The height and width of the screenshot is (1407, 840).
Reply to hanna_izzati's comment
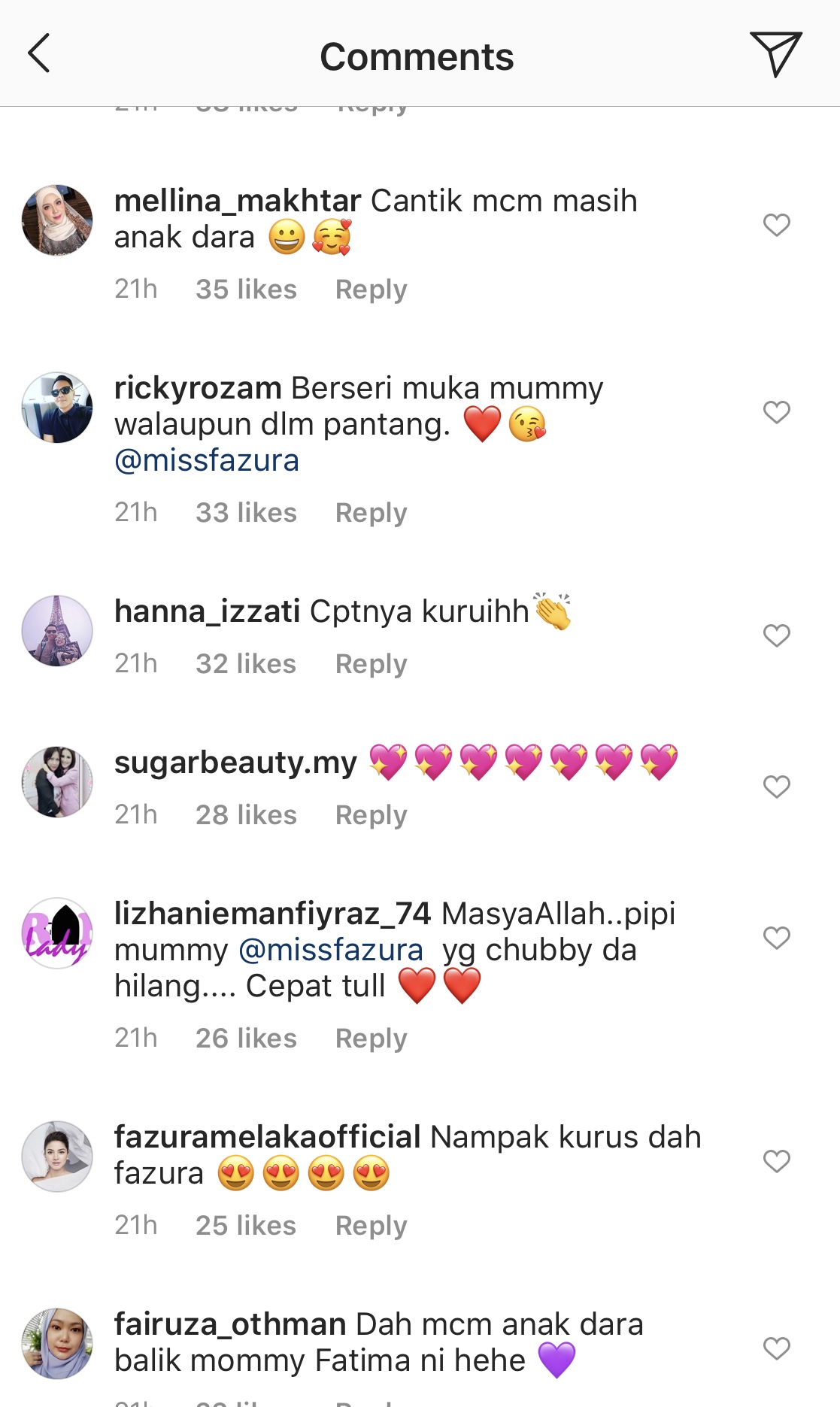point(371,665)
